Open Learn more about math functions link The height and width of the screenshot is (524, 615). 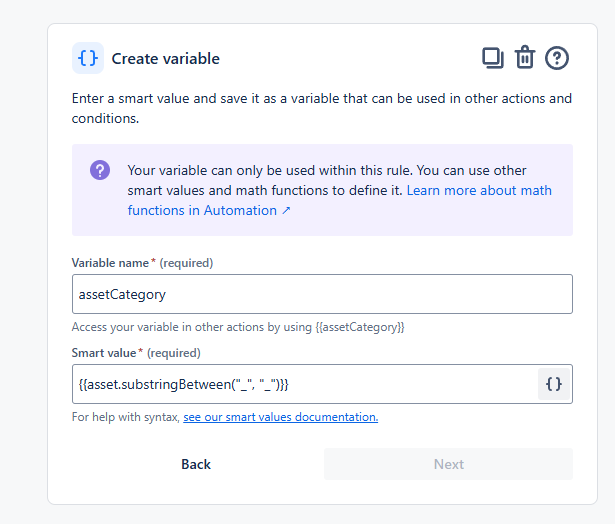coord(479,190)
